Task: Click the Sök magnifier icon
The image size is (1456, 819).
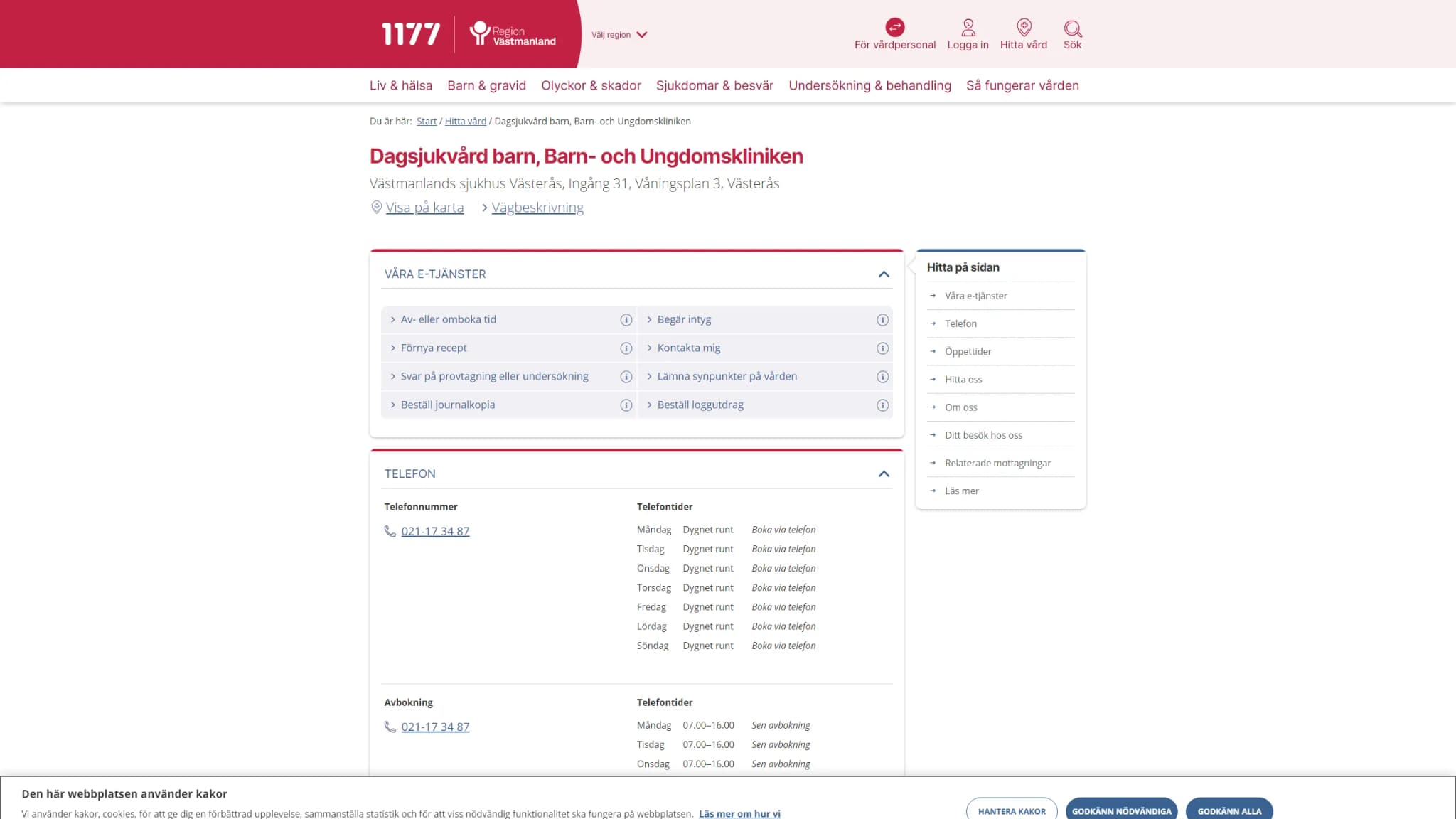Action: pyautogui.click(x=1072, y=28)
